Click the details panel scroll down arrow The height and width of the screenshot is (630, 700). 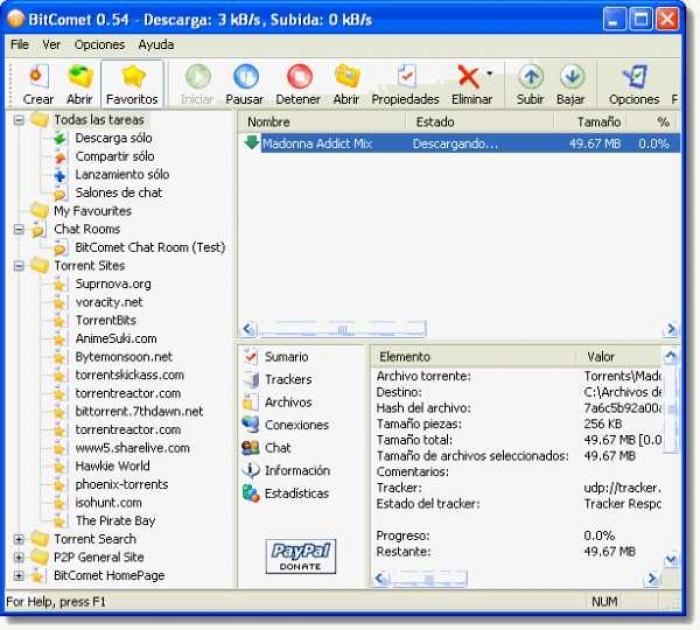[x=671, y=560]
